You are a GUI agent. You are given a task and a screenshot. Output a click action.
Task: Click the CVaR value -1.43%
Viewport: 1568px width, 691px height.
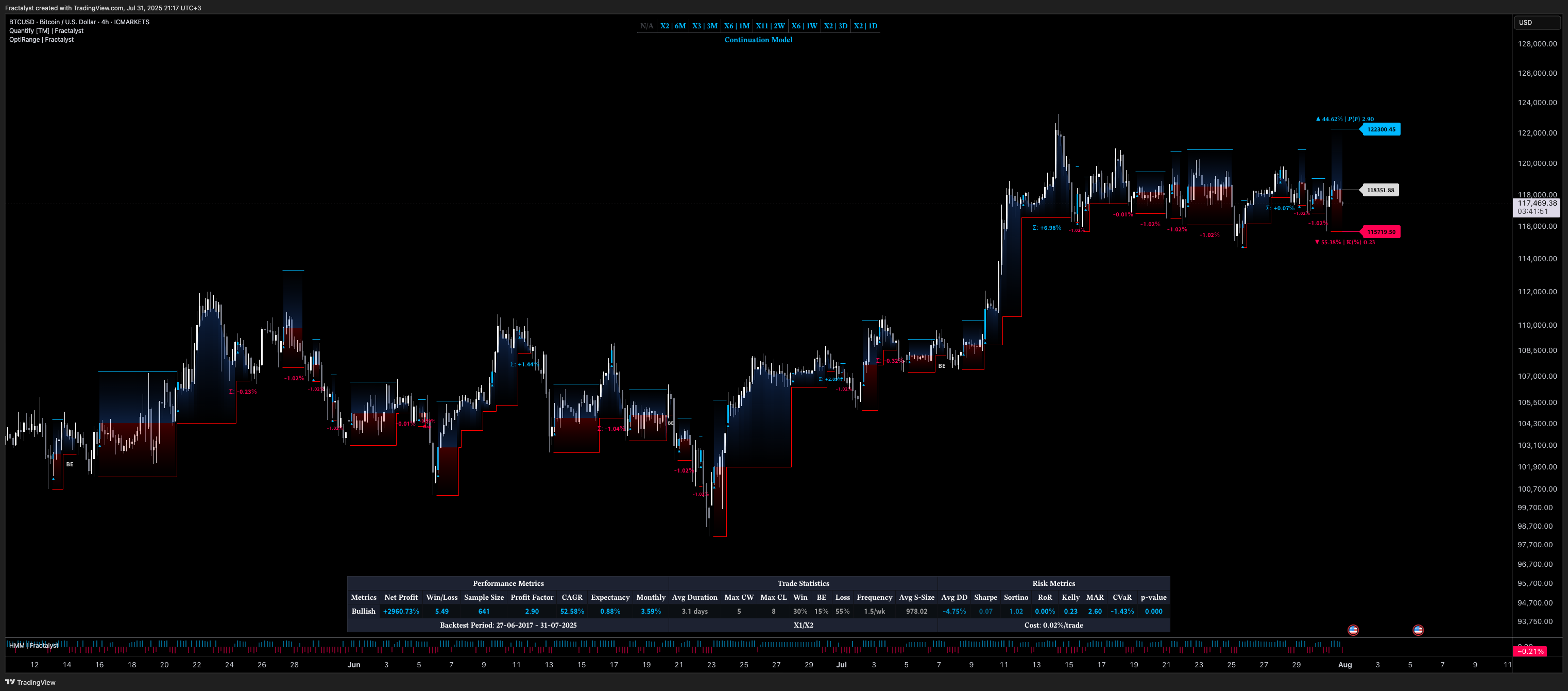point(1122,611)
